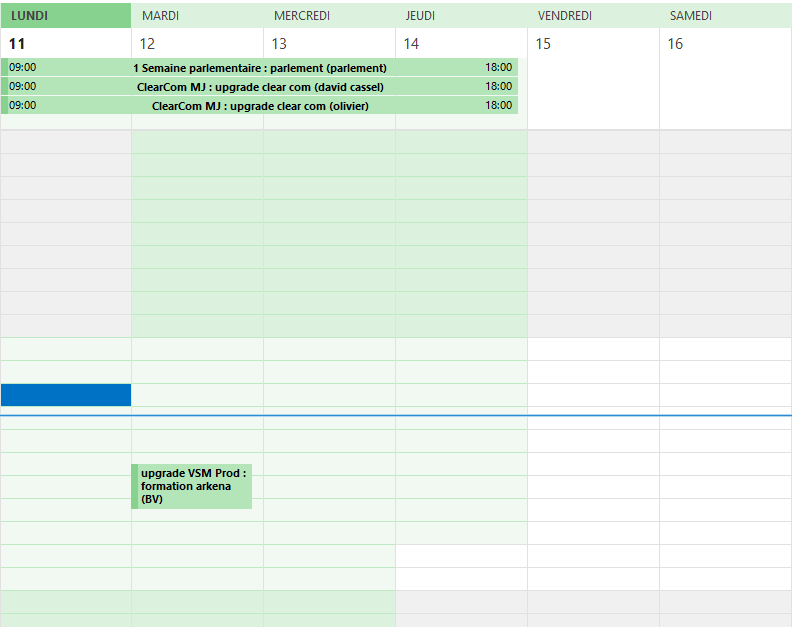Screen dimensions: 792x627
Task: Select the JEUDI column header
Action: pyautogui.click(x=420, y=16)
